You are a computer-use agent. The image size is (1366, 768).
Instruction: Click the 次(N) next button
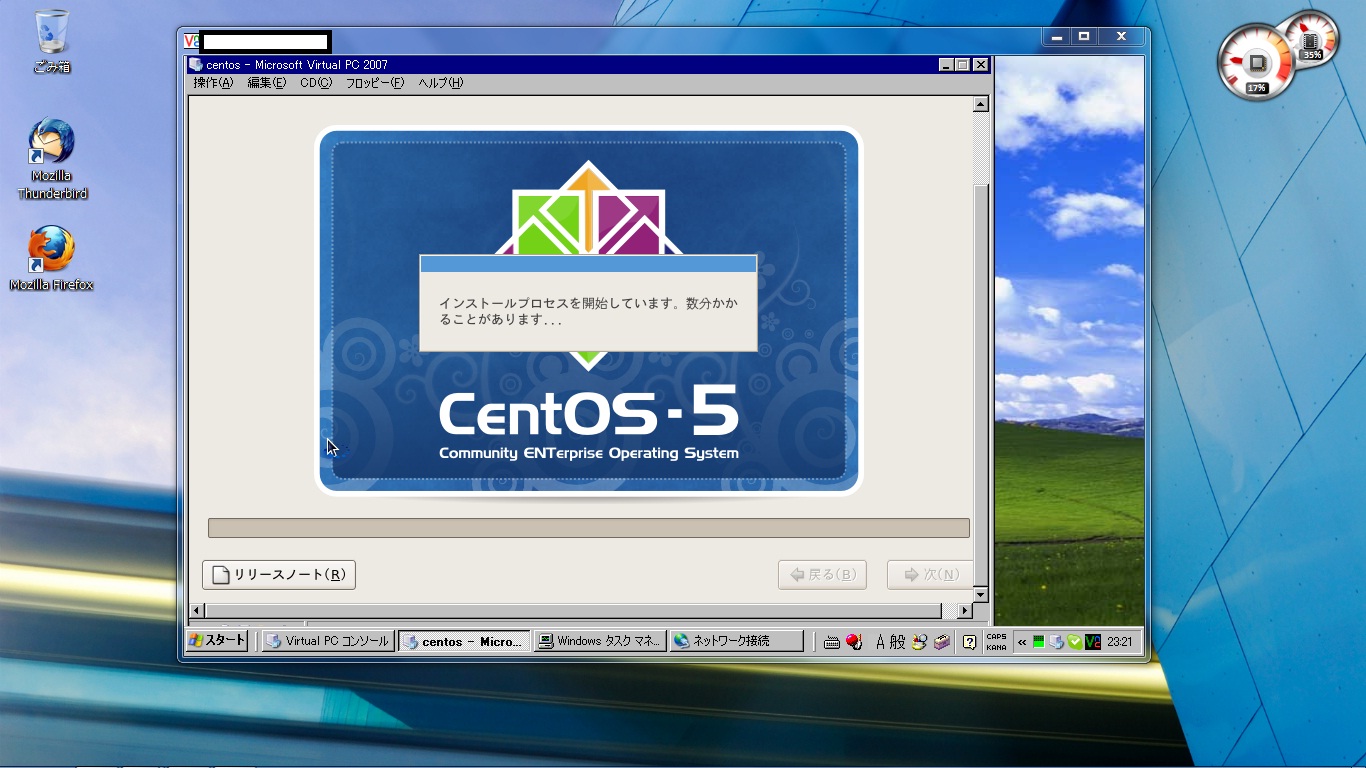pyautogui.click(x=930, y=575)
